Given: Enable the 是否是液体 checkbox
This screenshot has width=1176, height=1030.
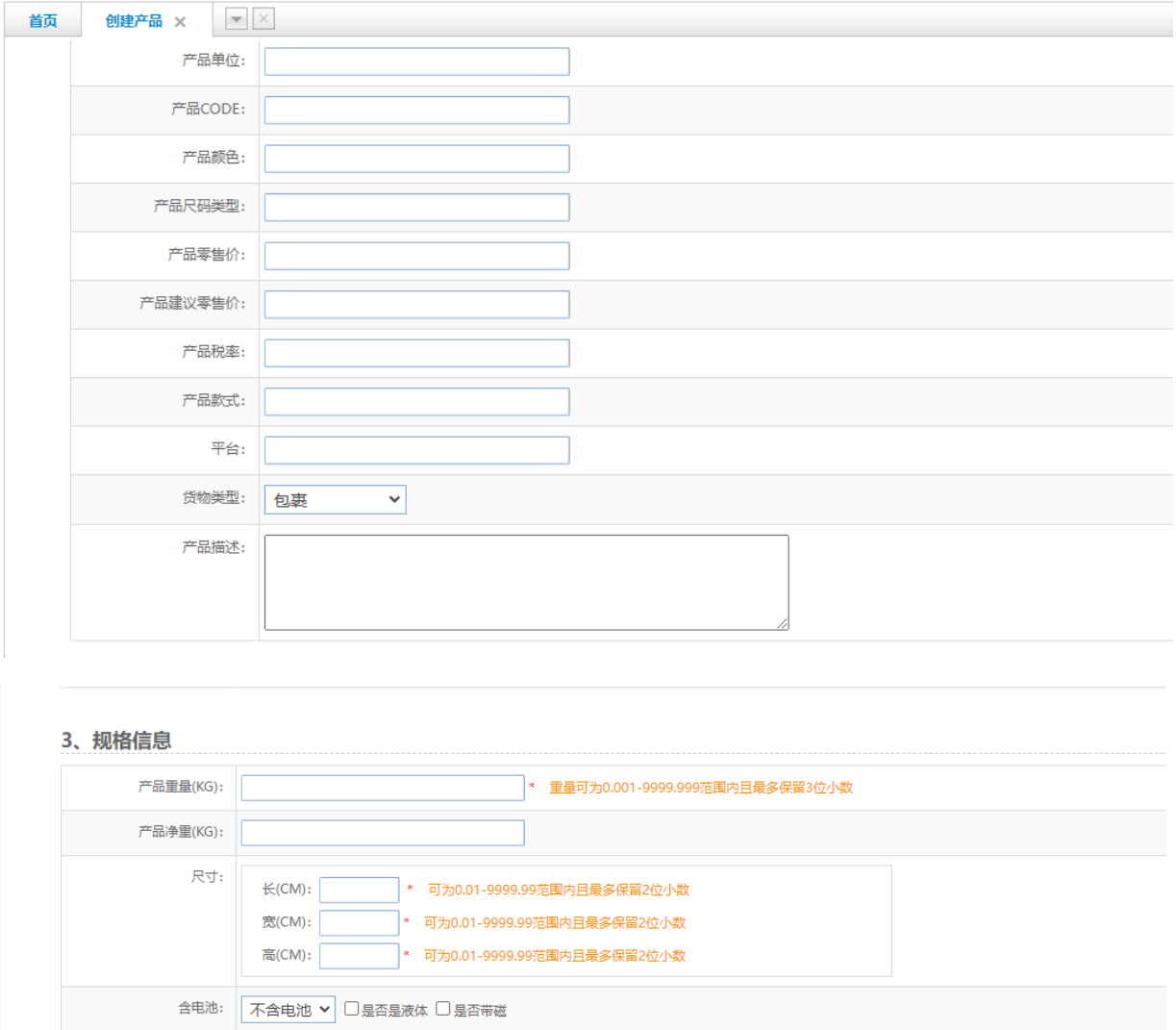Looking at the screenshot, I should click(x=352, y=1009).
